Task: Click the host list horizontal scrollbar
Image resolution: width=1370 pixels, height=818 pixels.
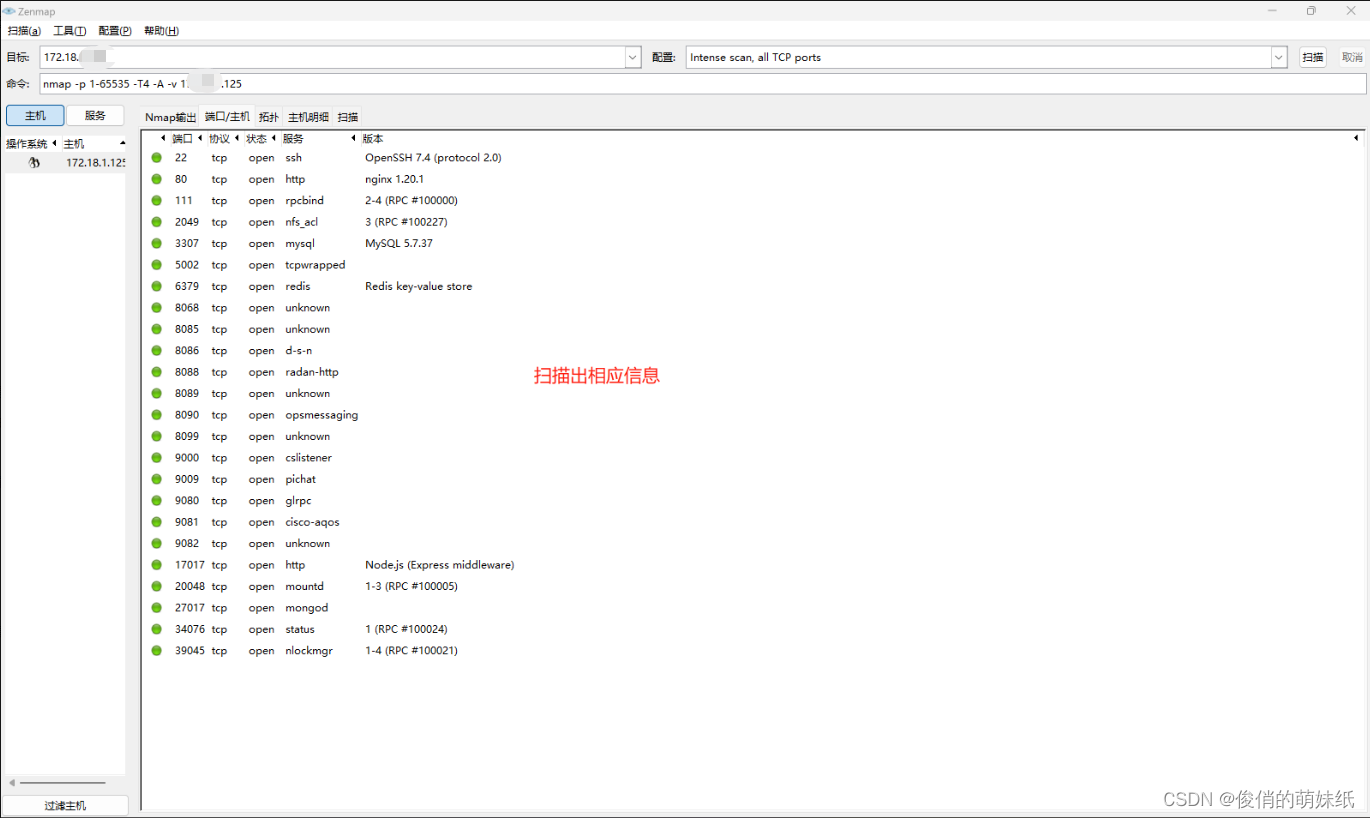Action: click(64, 783)
